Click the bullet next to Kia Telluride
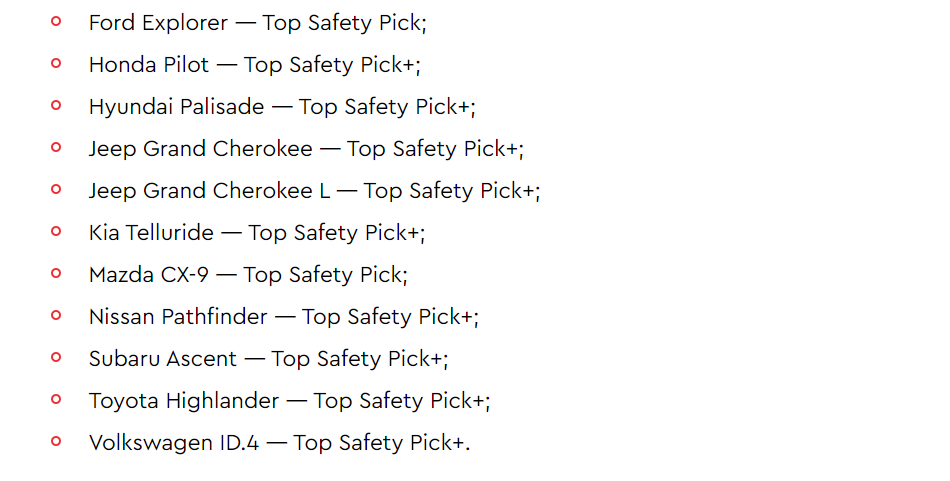The width and height of the screenshot is (950, 481). [56, 231]
